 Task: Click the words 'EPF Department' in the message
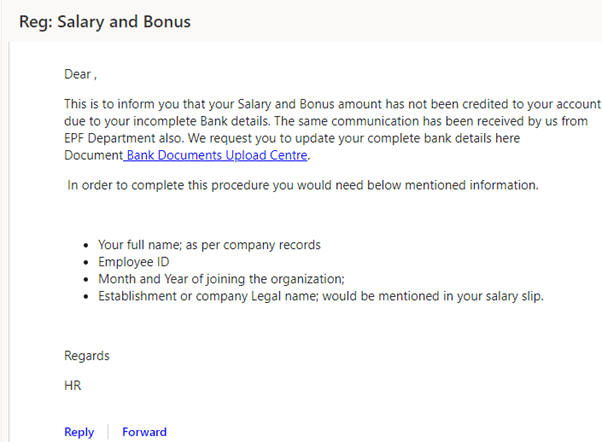tap(109, 138)
